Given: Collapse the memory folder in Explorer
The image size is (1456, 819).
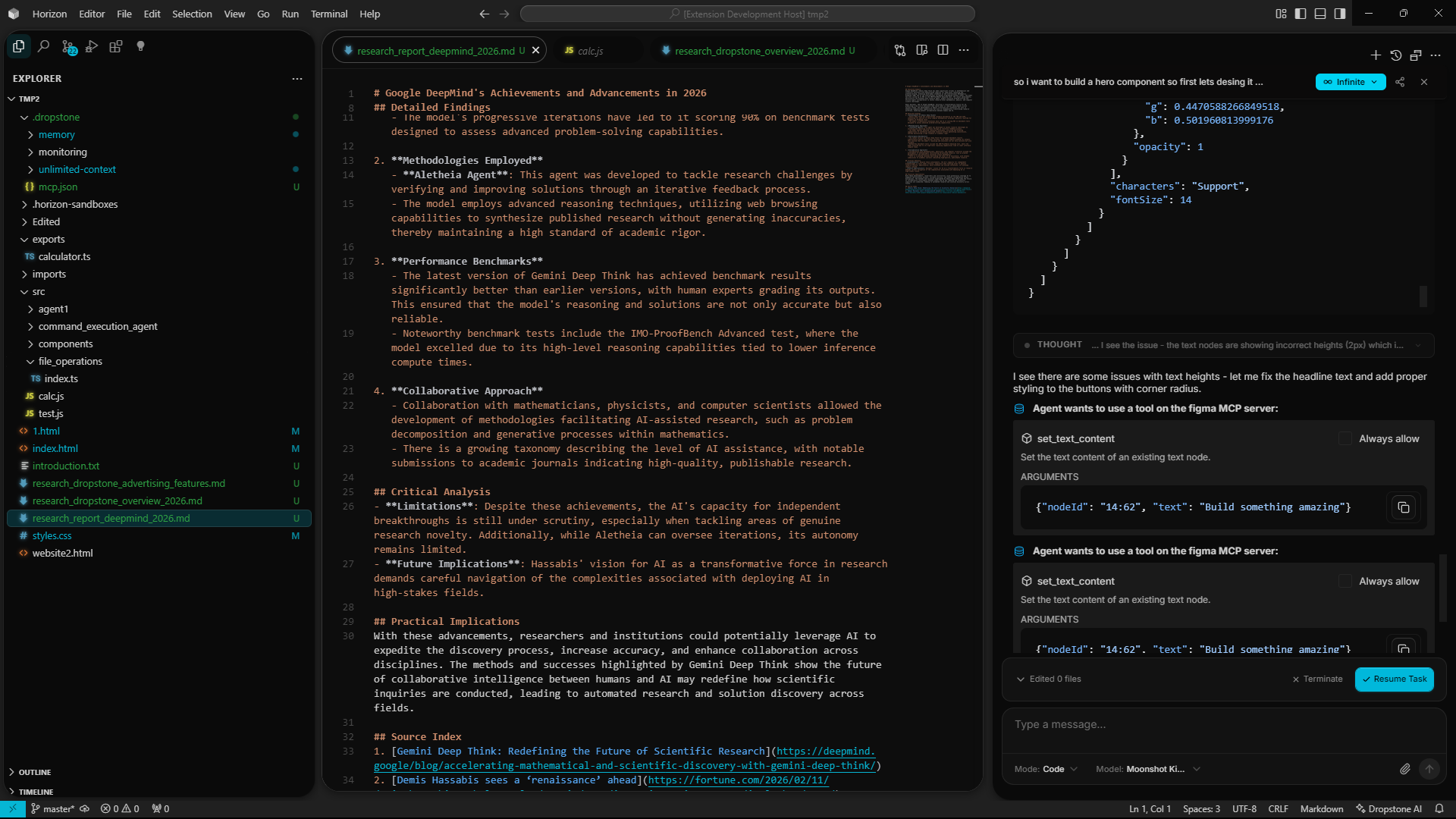Looking at the screenshot, I should click(x=55, y=134).
